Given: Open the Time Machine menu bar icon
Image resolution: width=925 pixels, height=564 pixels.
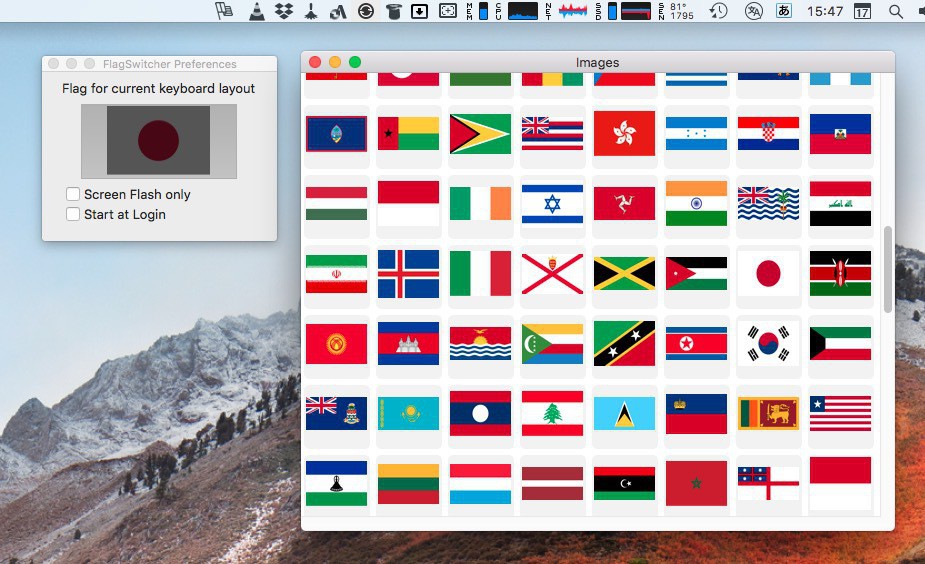Looking at the screenshot, I should [x=718, y=11].
